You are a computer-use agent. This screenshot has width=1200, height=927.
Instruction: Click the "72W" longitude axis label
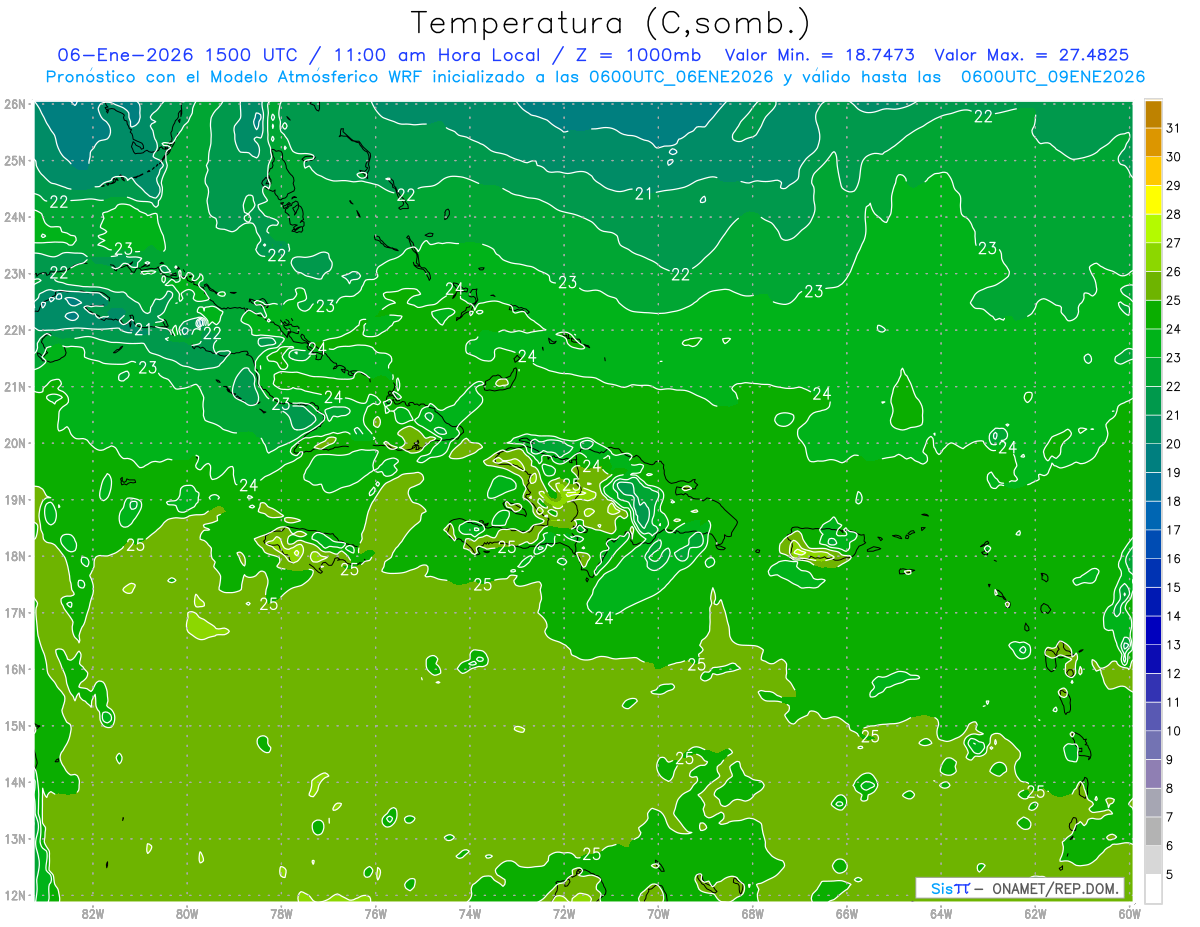point(564,913)
